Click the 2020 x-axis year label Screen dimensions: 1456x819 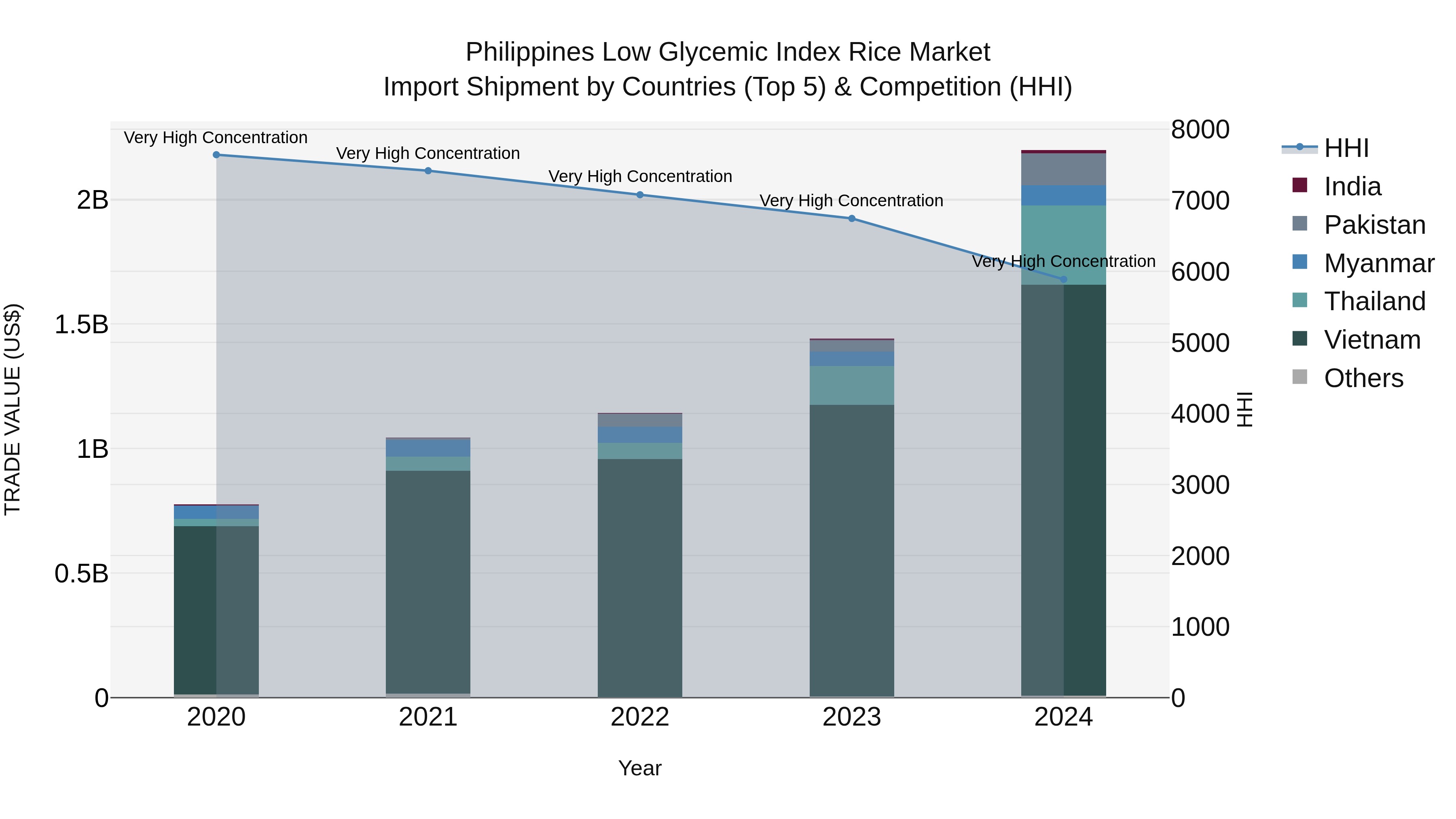point(216,717)
